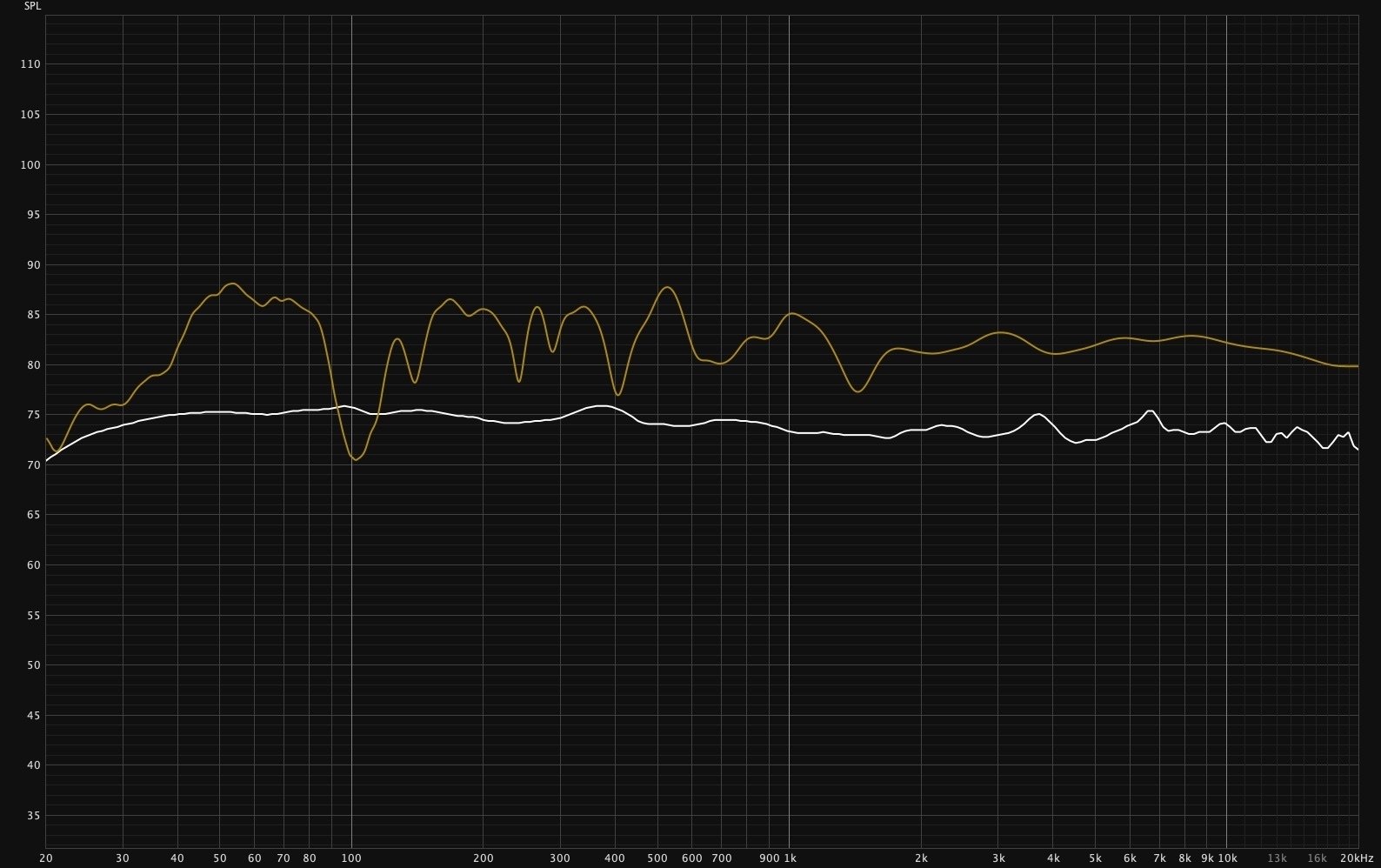This screenshot has height=868, width=1381.
Task: Click the 80 dB label on the SPL axis
Action: coord(34,365)
